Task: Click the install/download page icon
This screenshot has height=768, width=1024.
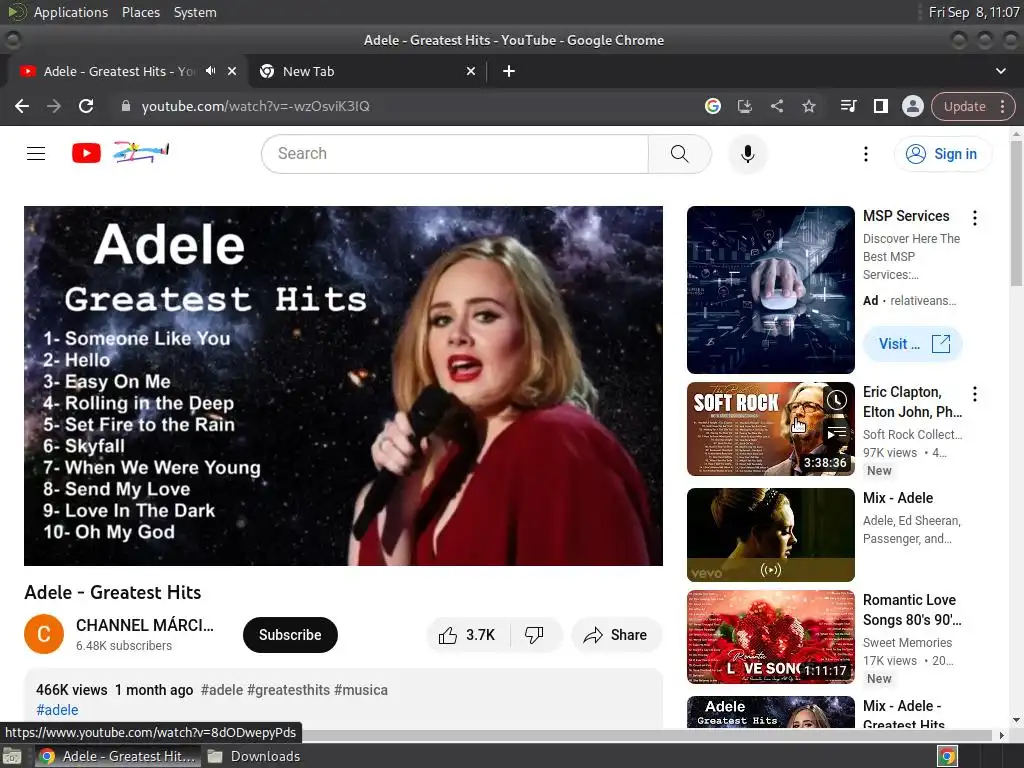Action: click(x=744, y=106)
